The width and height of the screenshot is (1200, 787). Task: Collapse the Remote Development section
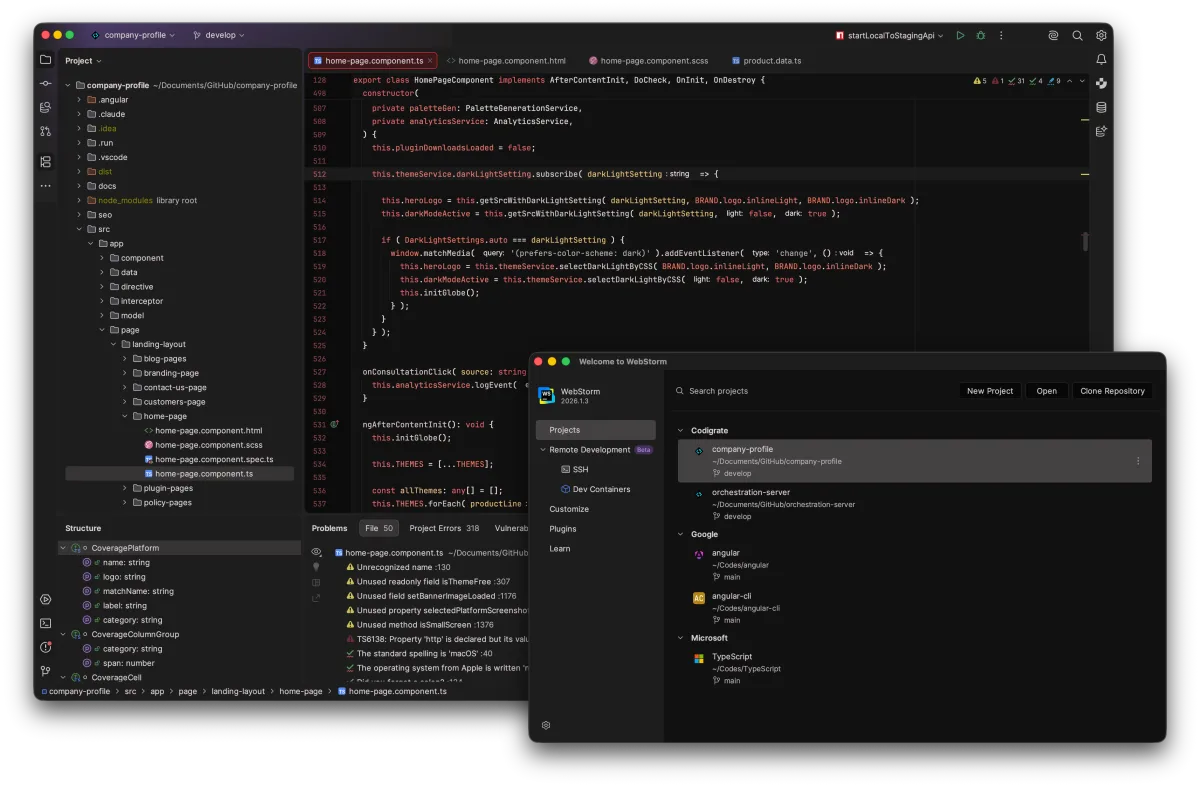[x=543, y=450]
